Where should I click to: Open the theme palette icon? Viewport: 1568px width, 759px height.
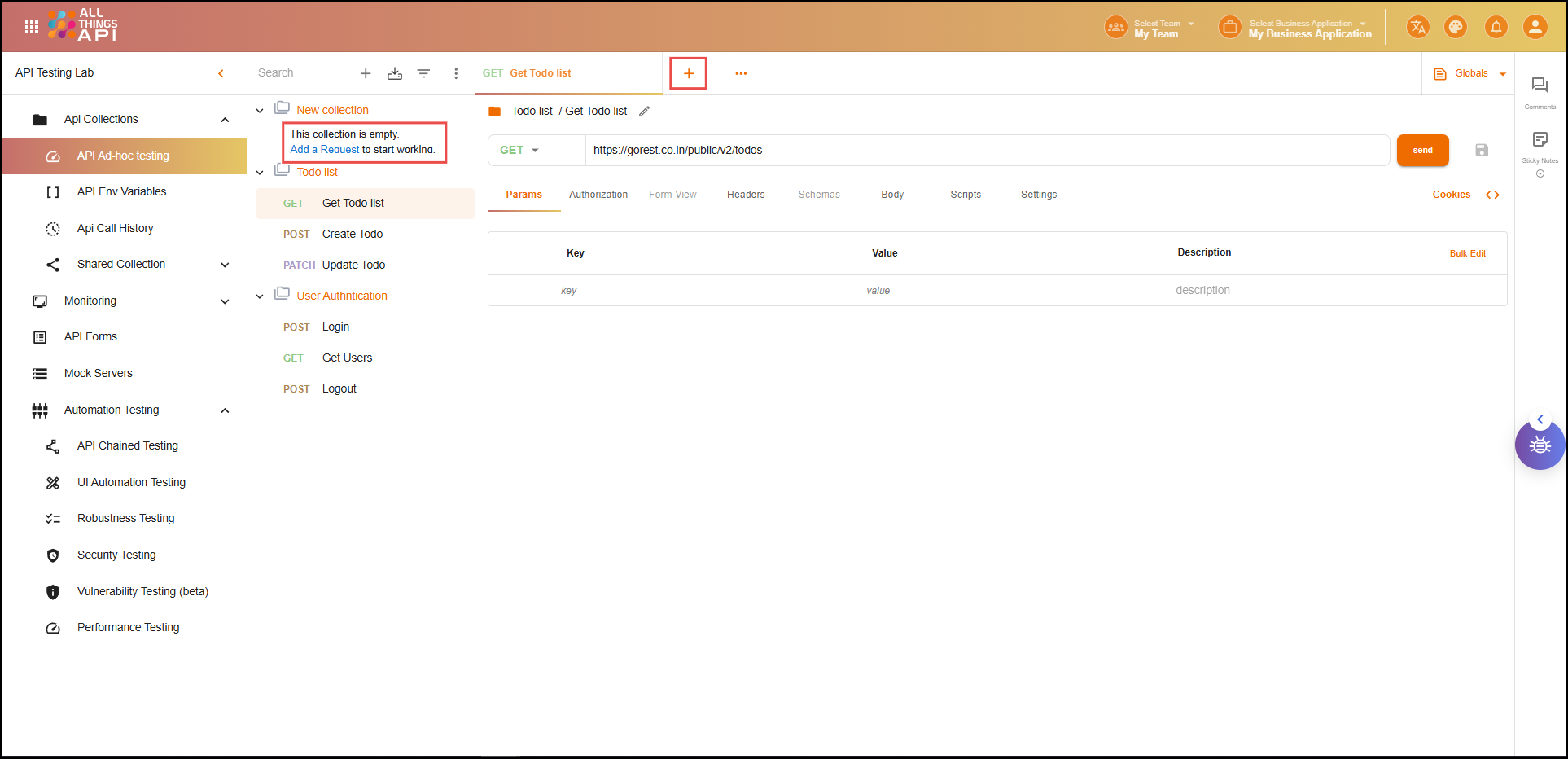point(1455,27)
